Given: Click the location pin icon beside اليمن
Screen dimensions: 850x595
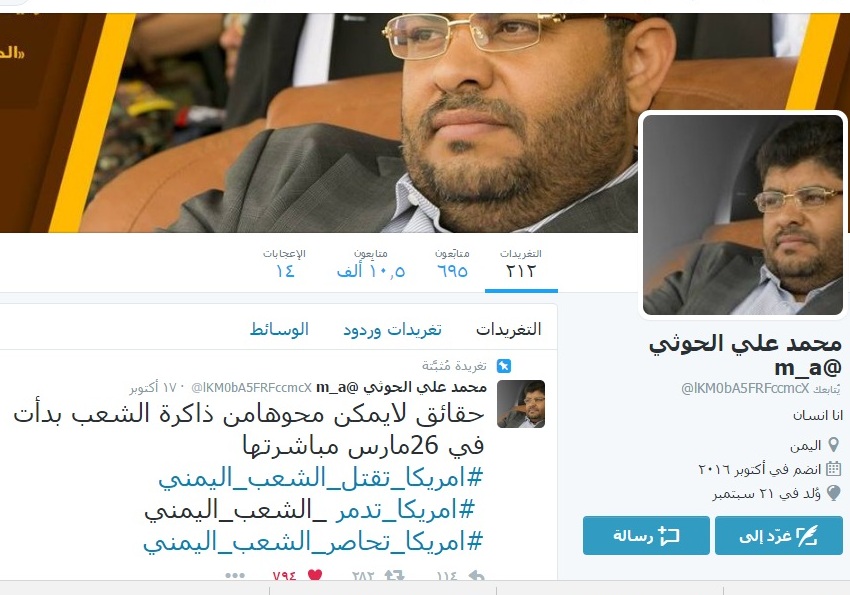Looking at the screenshot, I should pyautogui.click(x=834, y=445).
